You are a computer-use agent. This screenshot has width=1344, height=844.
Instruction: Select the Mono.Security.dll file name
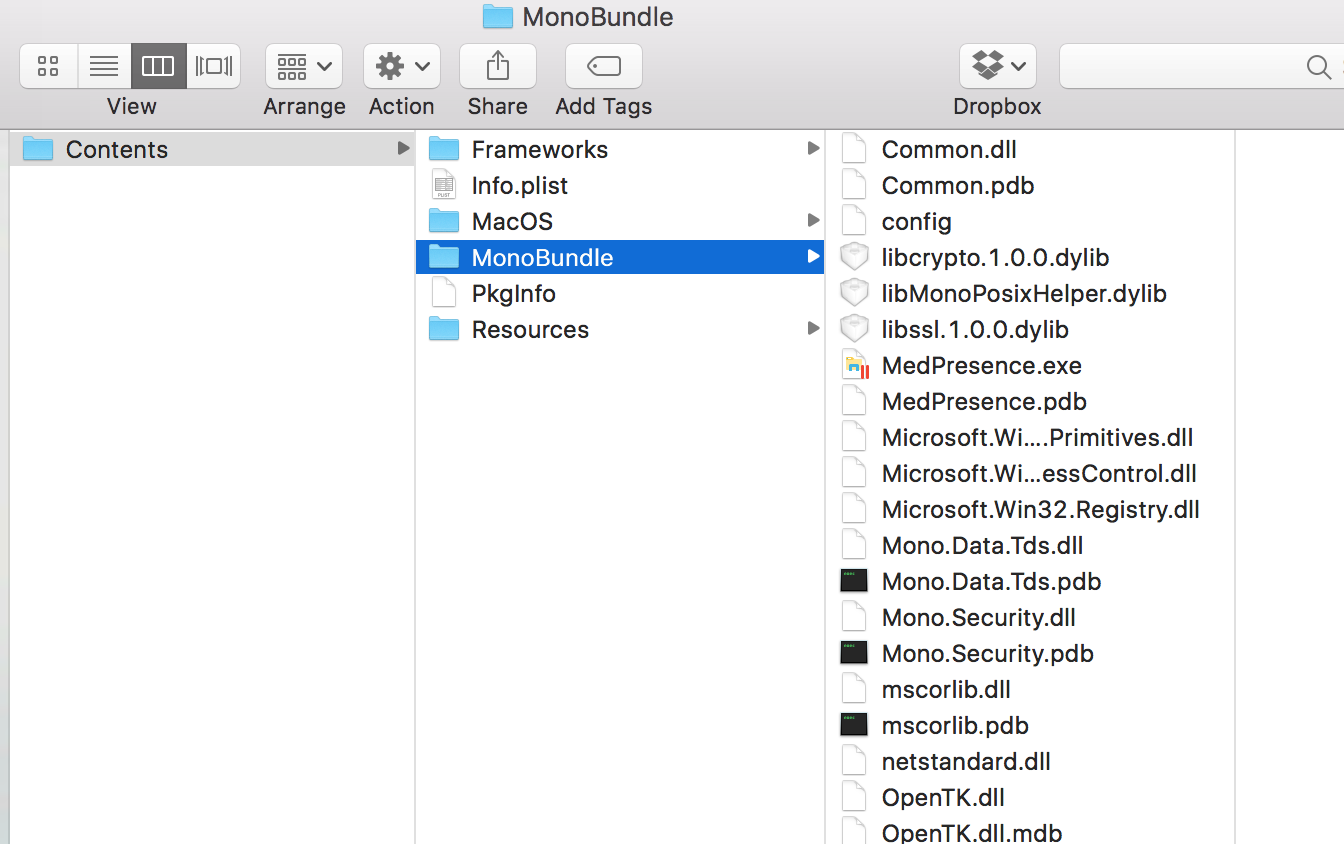[978, 617]
